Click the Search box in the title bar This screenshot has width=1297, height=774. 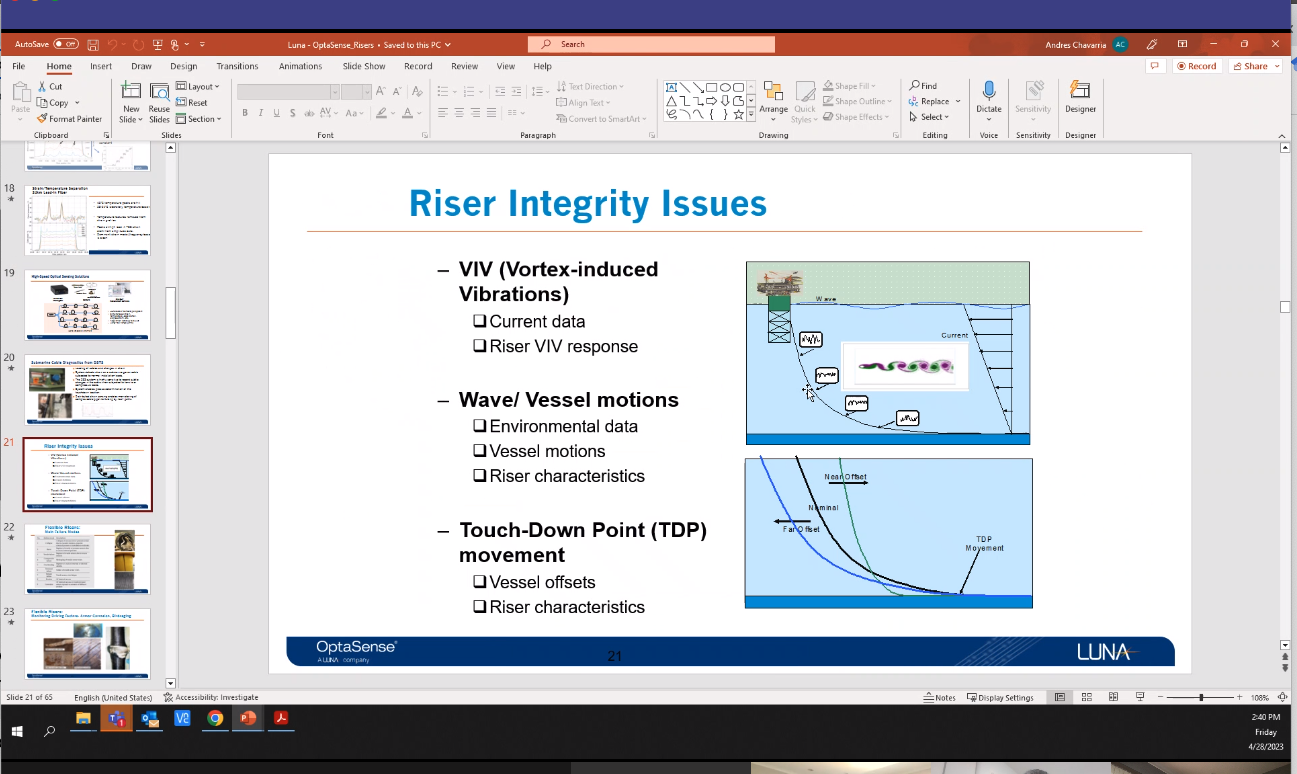click(651, 44)
